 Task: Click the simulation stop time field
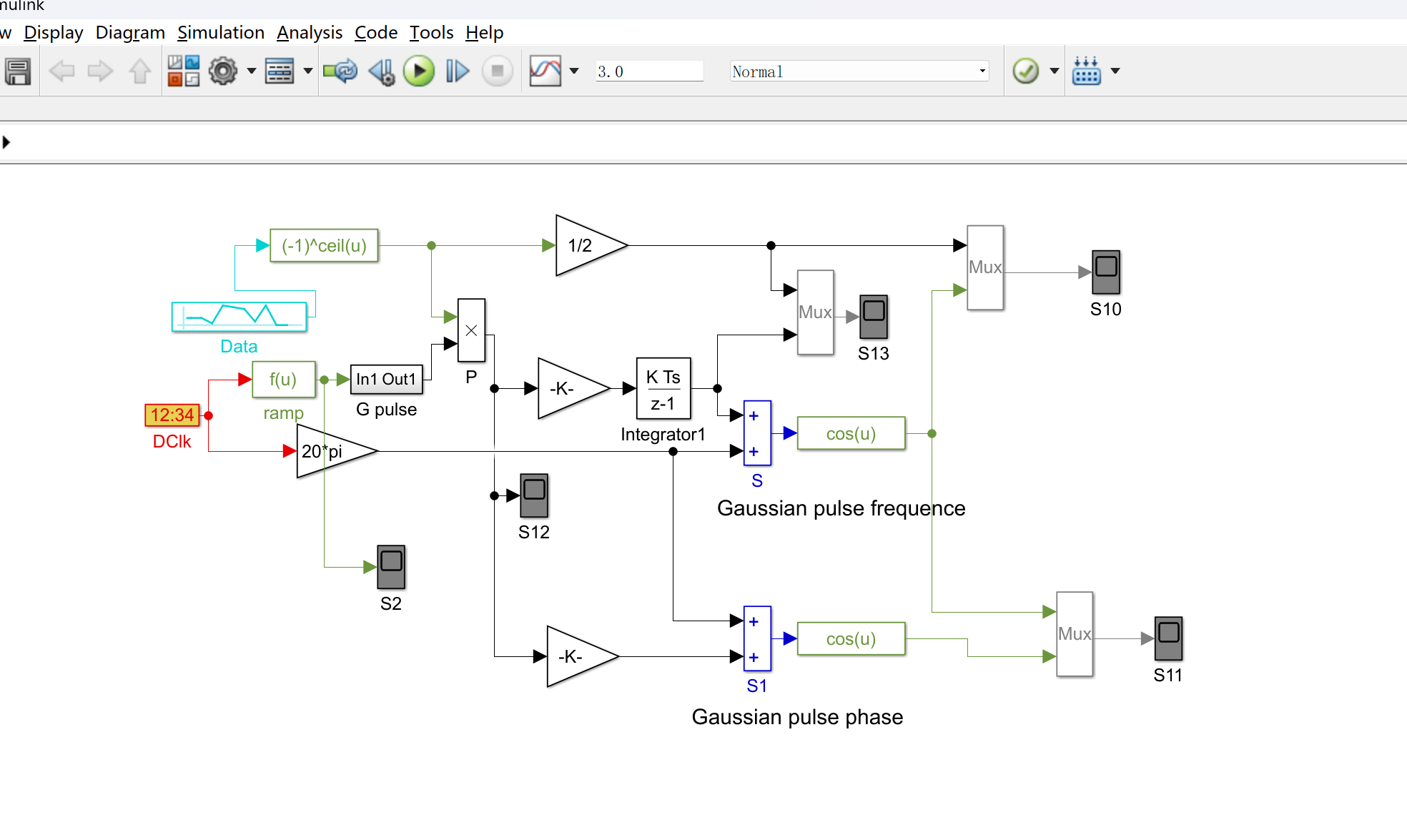[x=648, y=71]
